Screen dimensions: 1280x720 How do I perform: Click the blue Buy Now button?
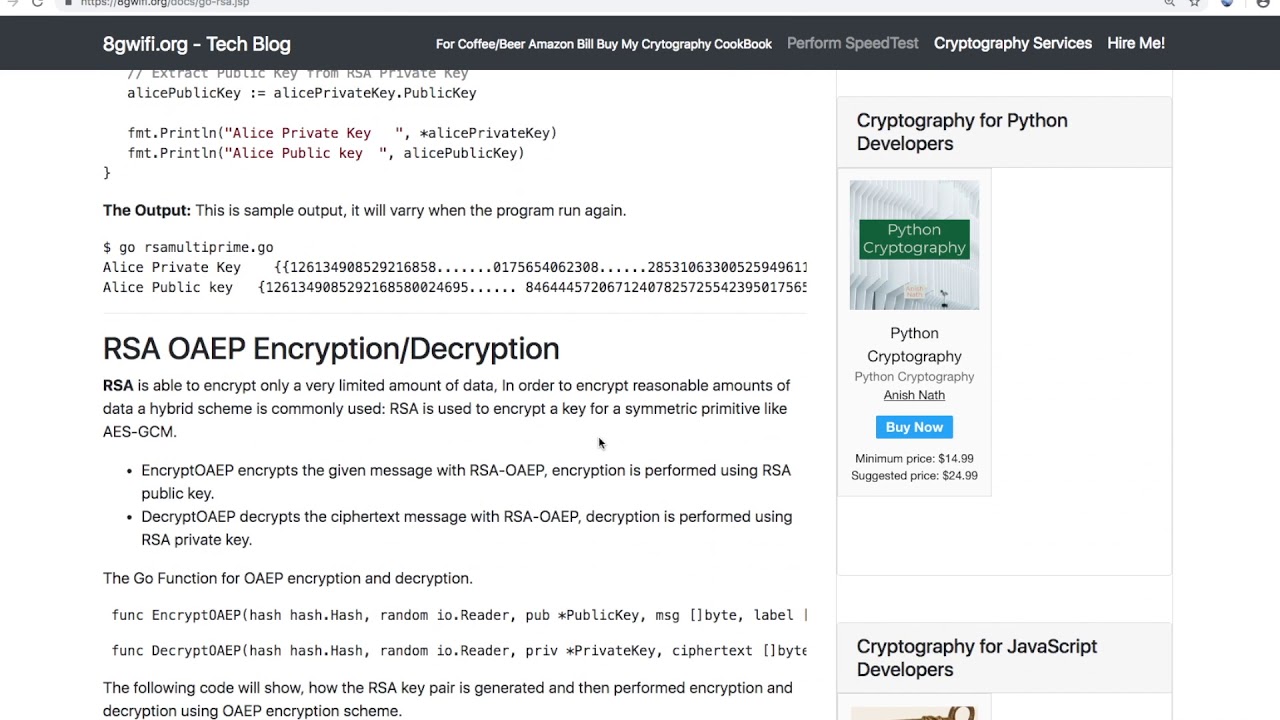pos(914,427)
